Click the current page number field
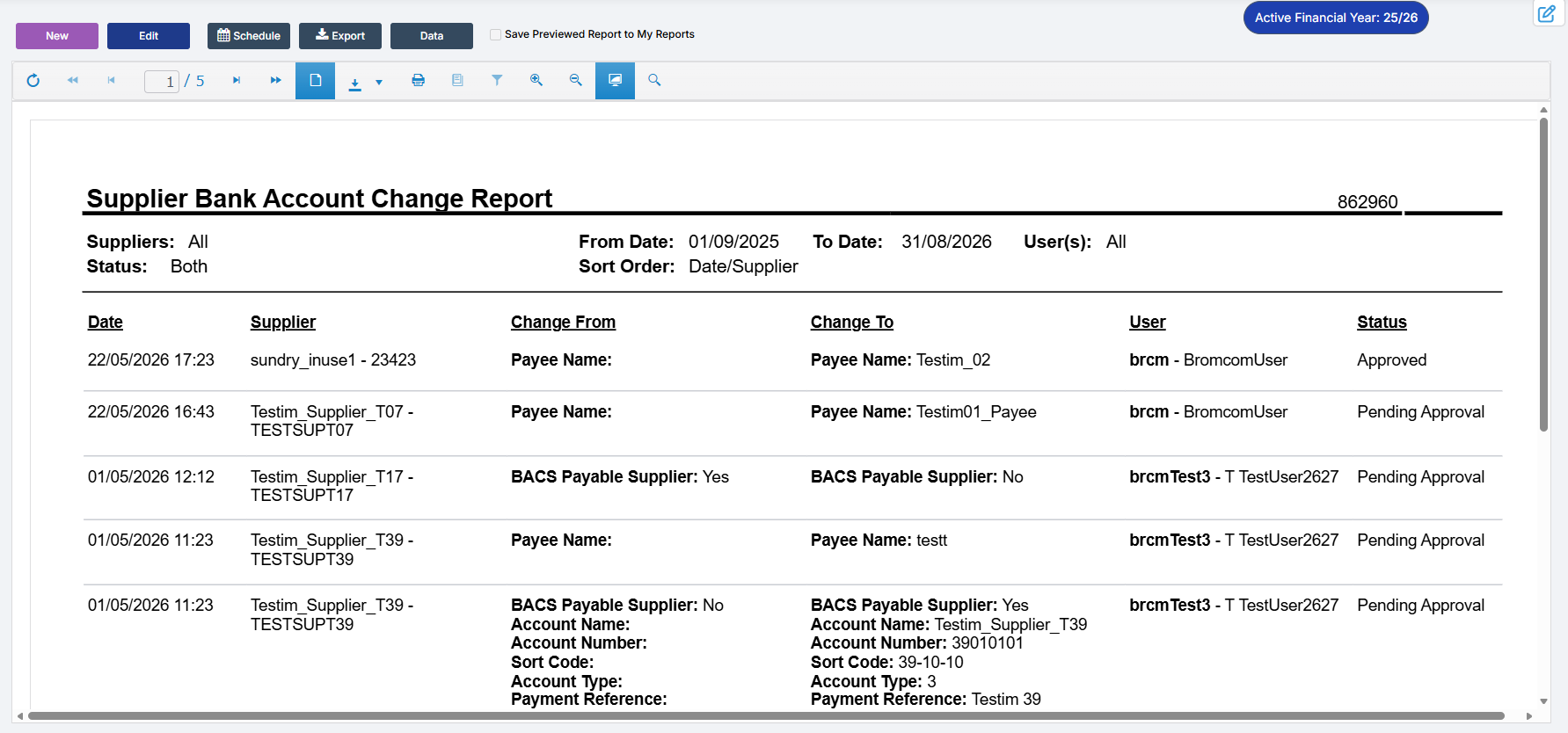This screenshot has width=1568, height=733. pyautogui.click(x=162, y=82)
